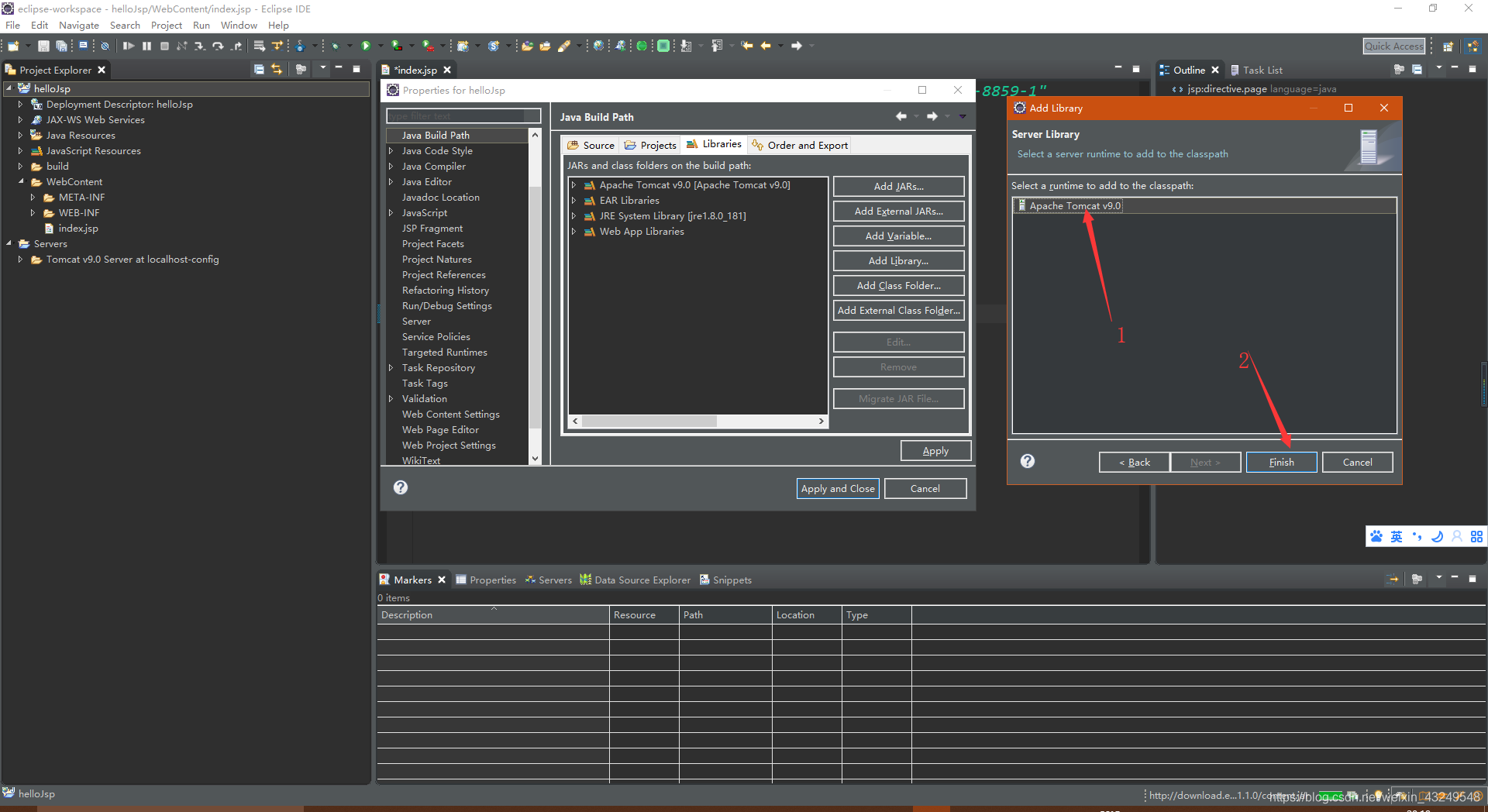Click help icon in Add Library dialog
The height and width of the screenshot is (812, 1488).
1028,461
